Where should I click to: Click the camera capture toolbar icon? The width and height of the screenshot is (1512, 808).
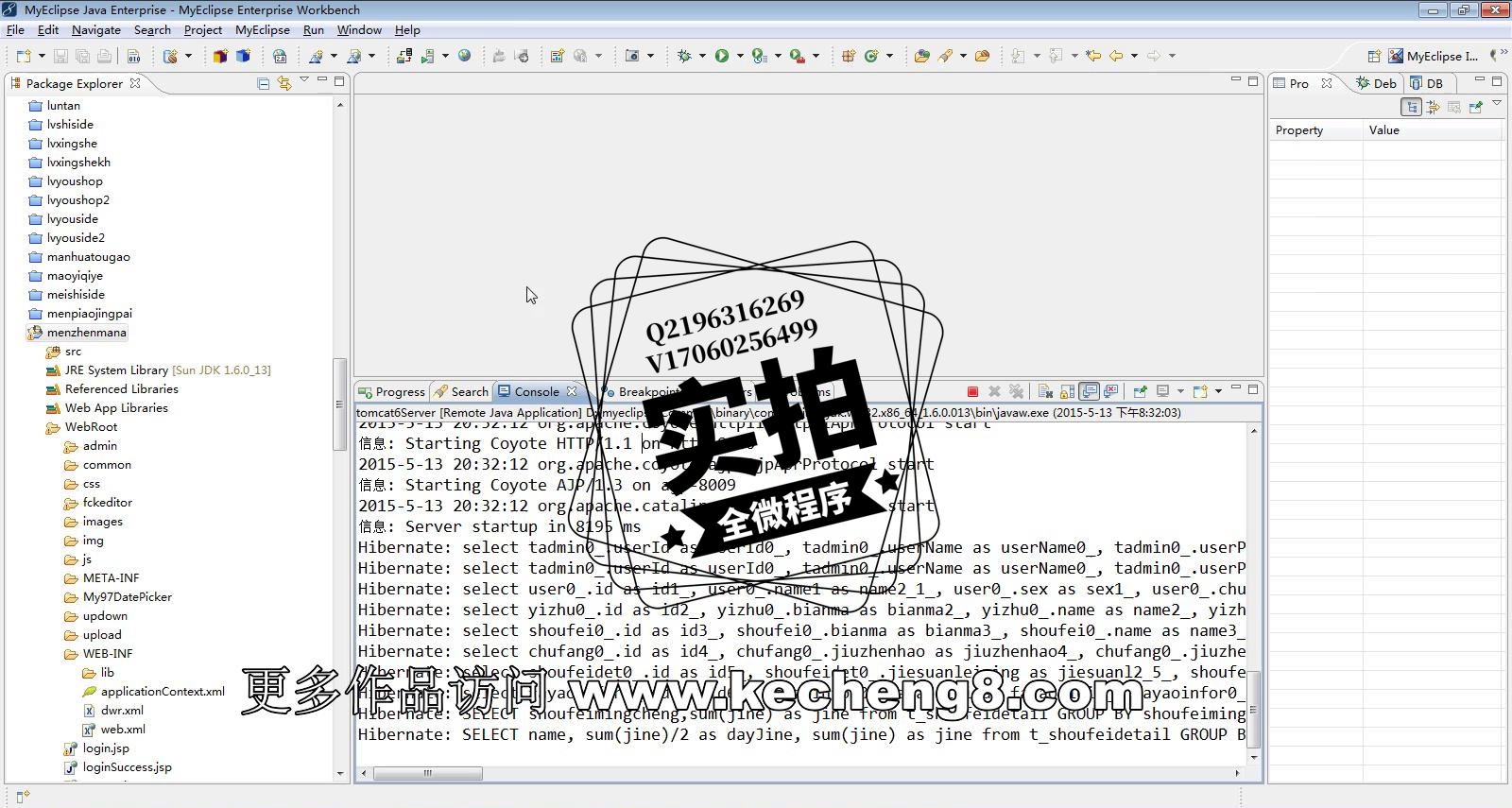coord(632,56)
